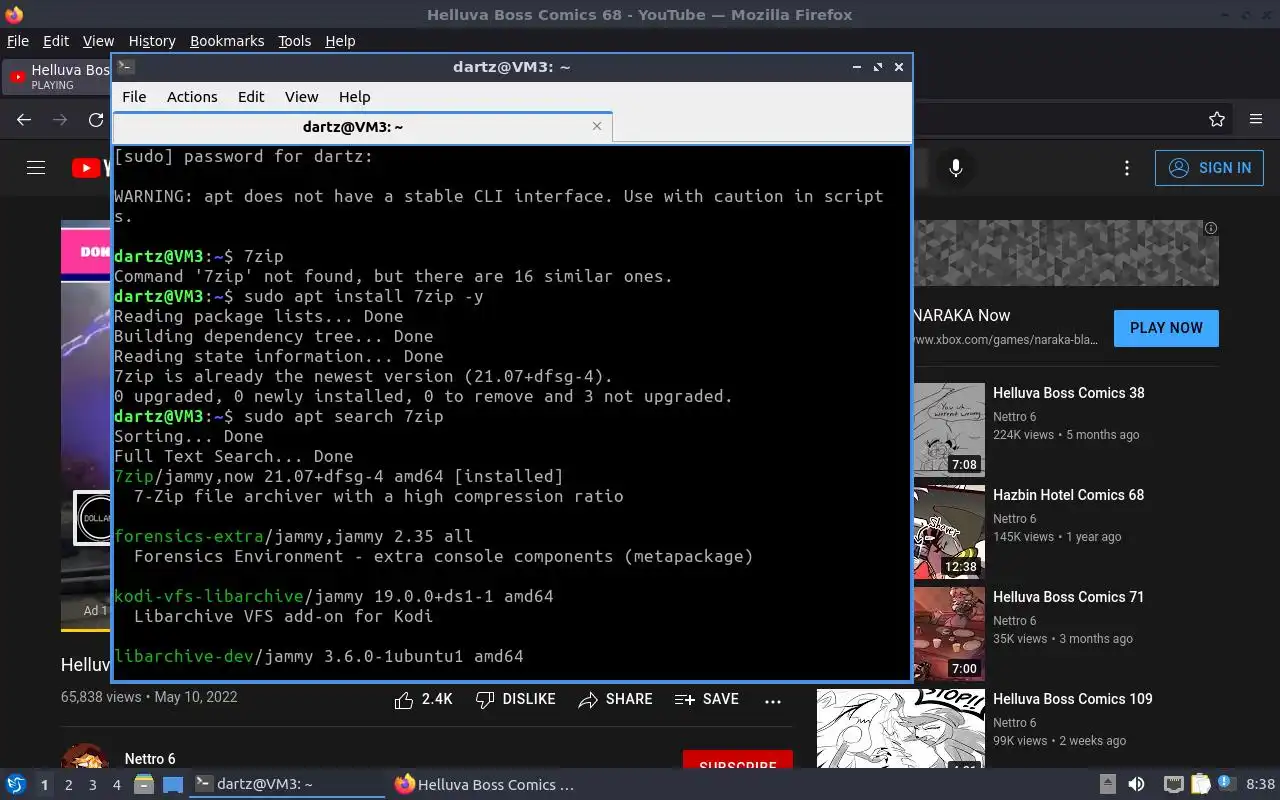Select the dartz@VM3: ~ terminal tab

pyautogui.click(x=353, y=127)
